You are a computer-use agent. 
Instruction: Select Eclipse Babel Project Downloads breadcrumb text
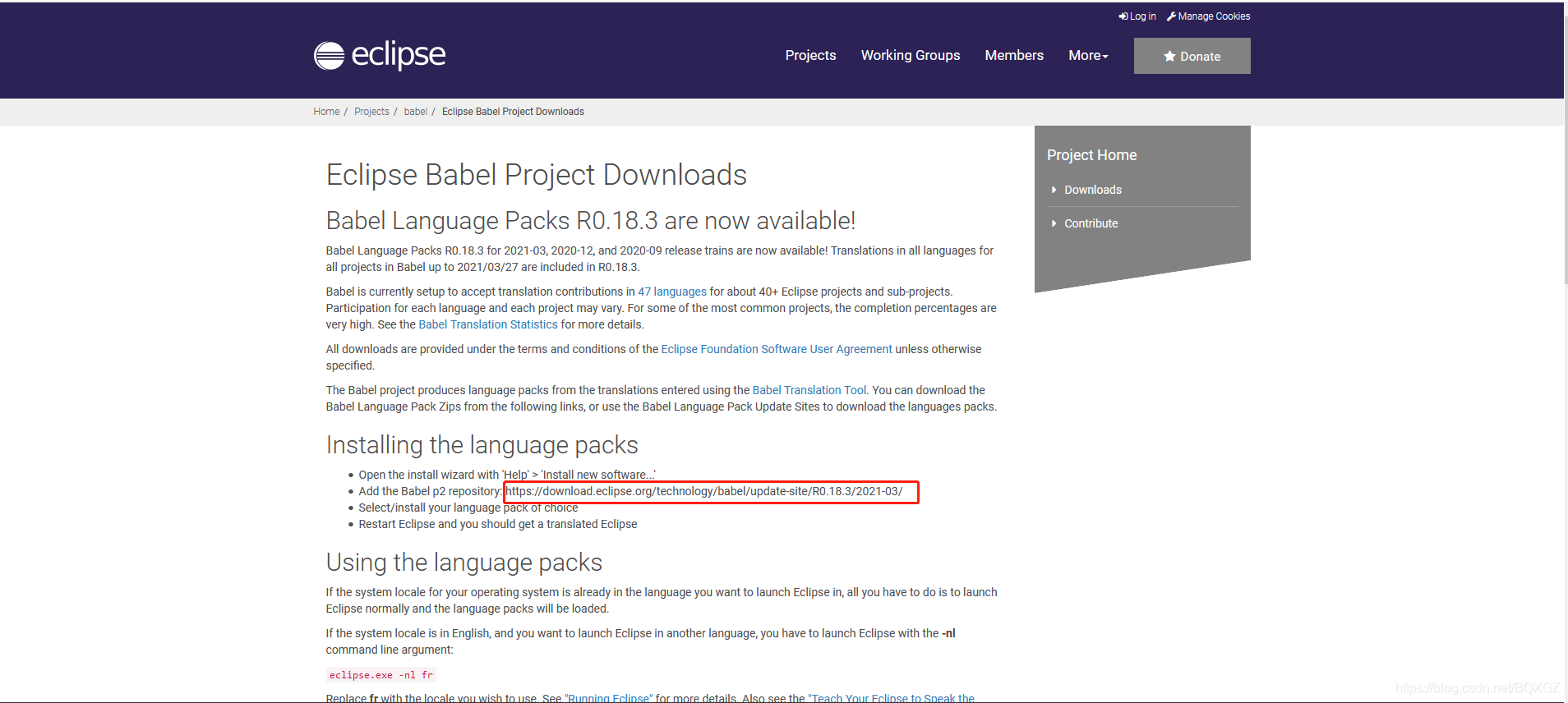tap(513, 112)
